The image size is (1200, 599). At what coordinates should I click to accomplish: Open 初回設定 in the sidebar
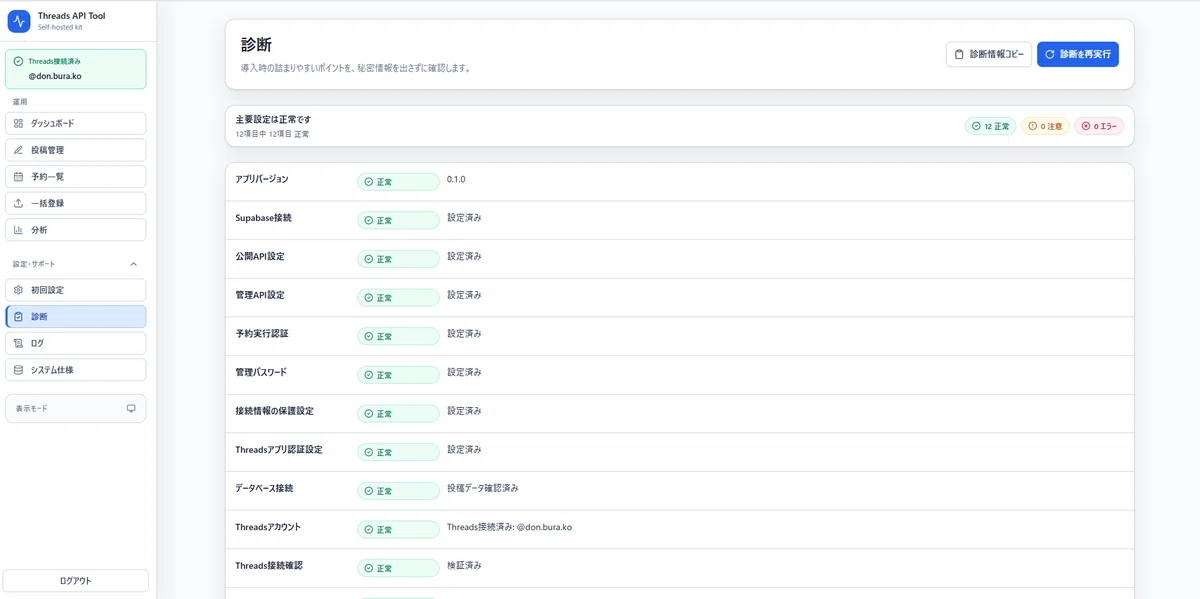point(76,290)
